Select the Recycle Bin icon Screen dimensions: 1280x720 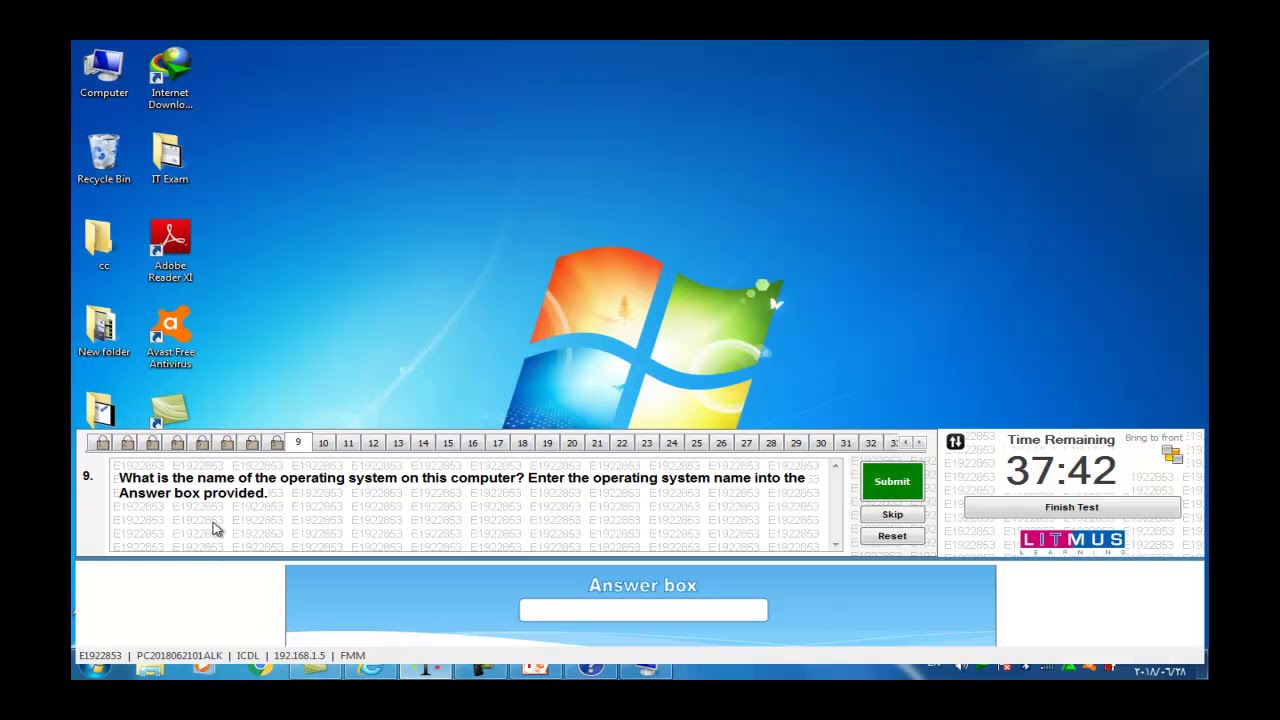point(104,159)
